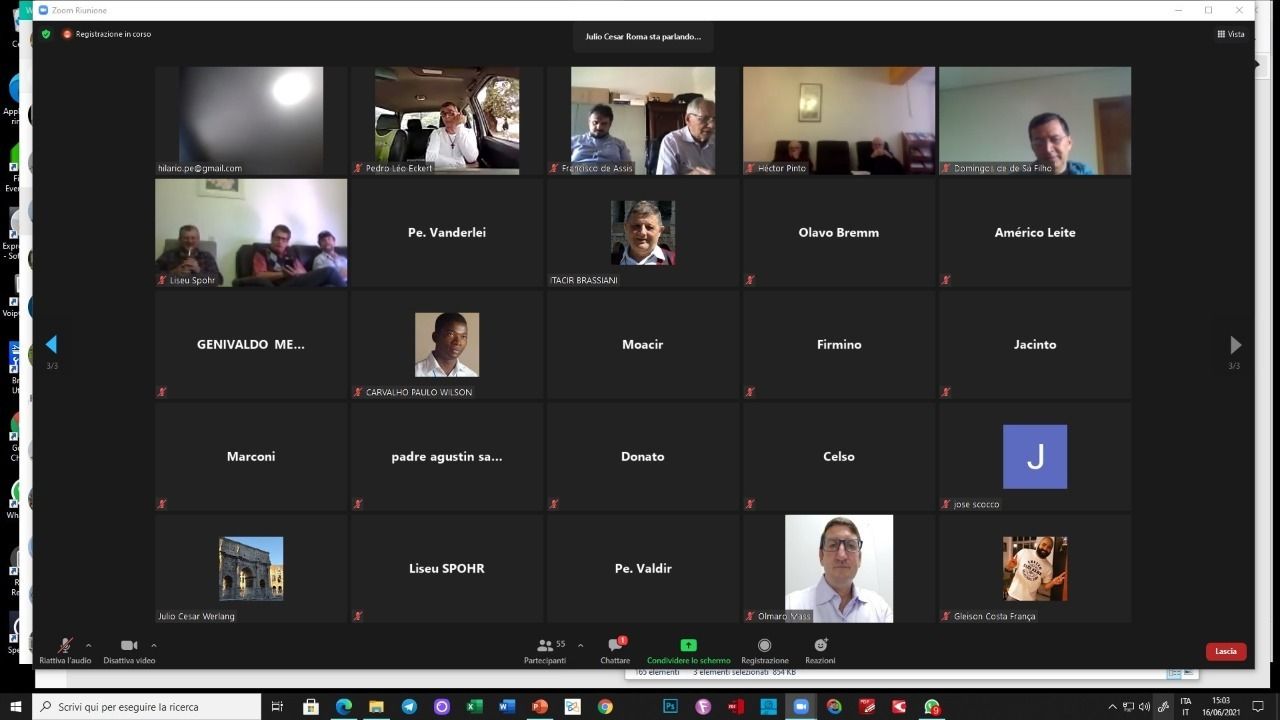Screen dimensions: 1280x720
Task: Open Telegram from the taskbar
Action: 409,707
